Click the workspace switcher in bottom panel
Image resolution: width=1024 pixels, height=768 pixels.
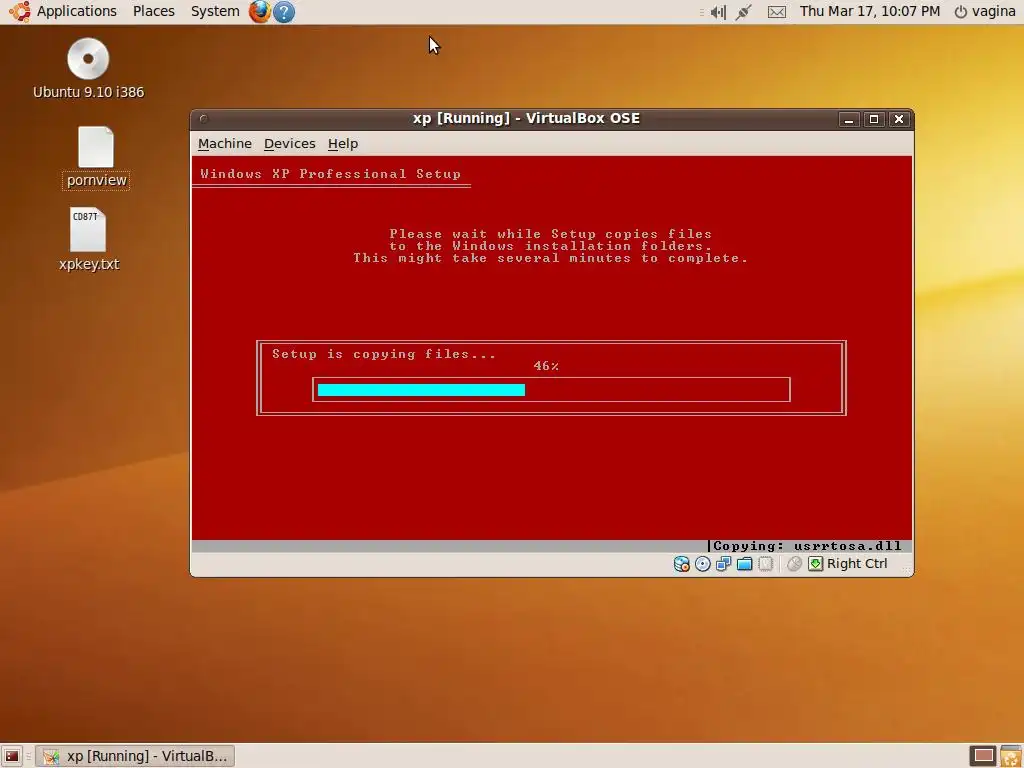click(x=983, y=756)
